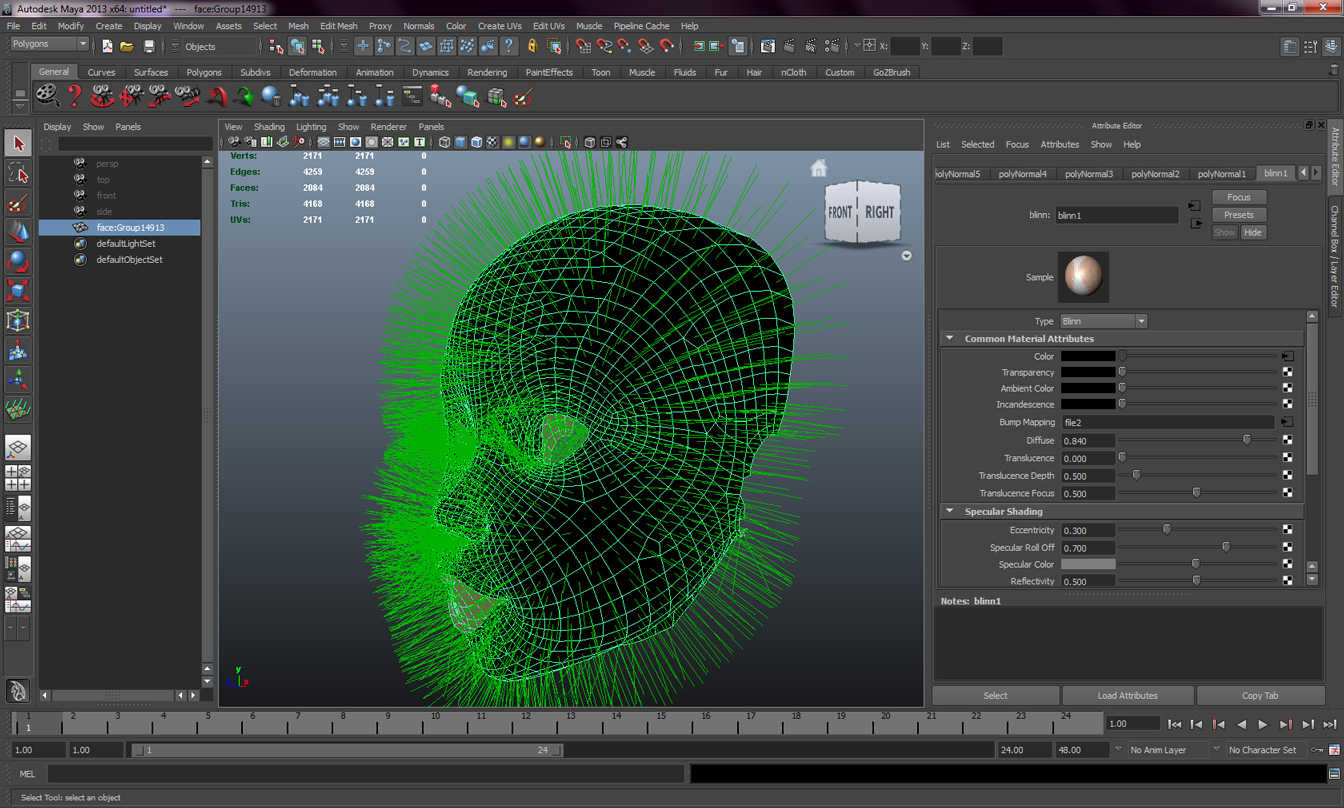The width and height of the screenshot is (1344, 808).
Task: Click the Open Scene folder icon
Action: click(x=127, y=46)
